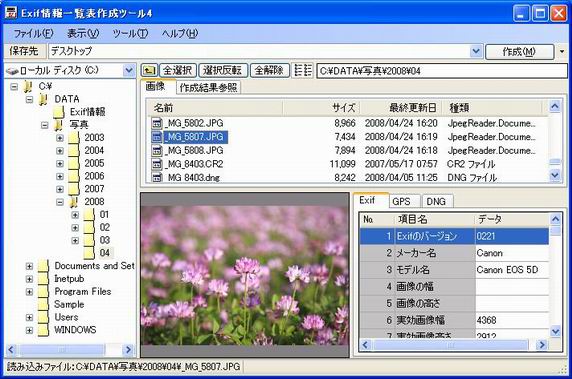Click folder tree horizontal scroll-left arrow
The height and width of the screenshot is (379, 572).
tap(11, 350)
